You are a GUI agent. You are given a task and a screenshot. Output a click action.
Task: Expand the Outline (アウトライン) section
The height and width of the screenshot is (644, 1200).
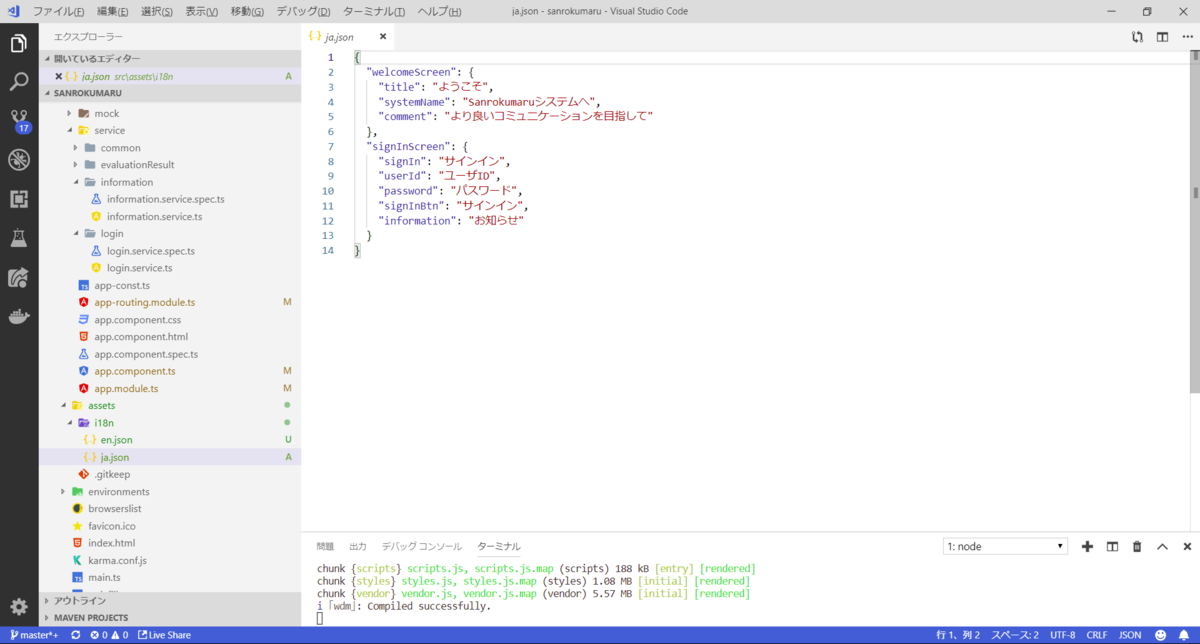coord(170,601)
